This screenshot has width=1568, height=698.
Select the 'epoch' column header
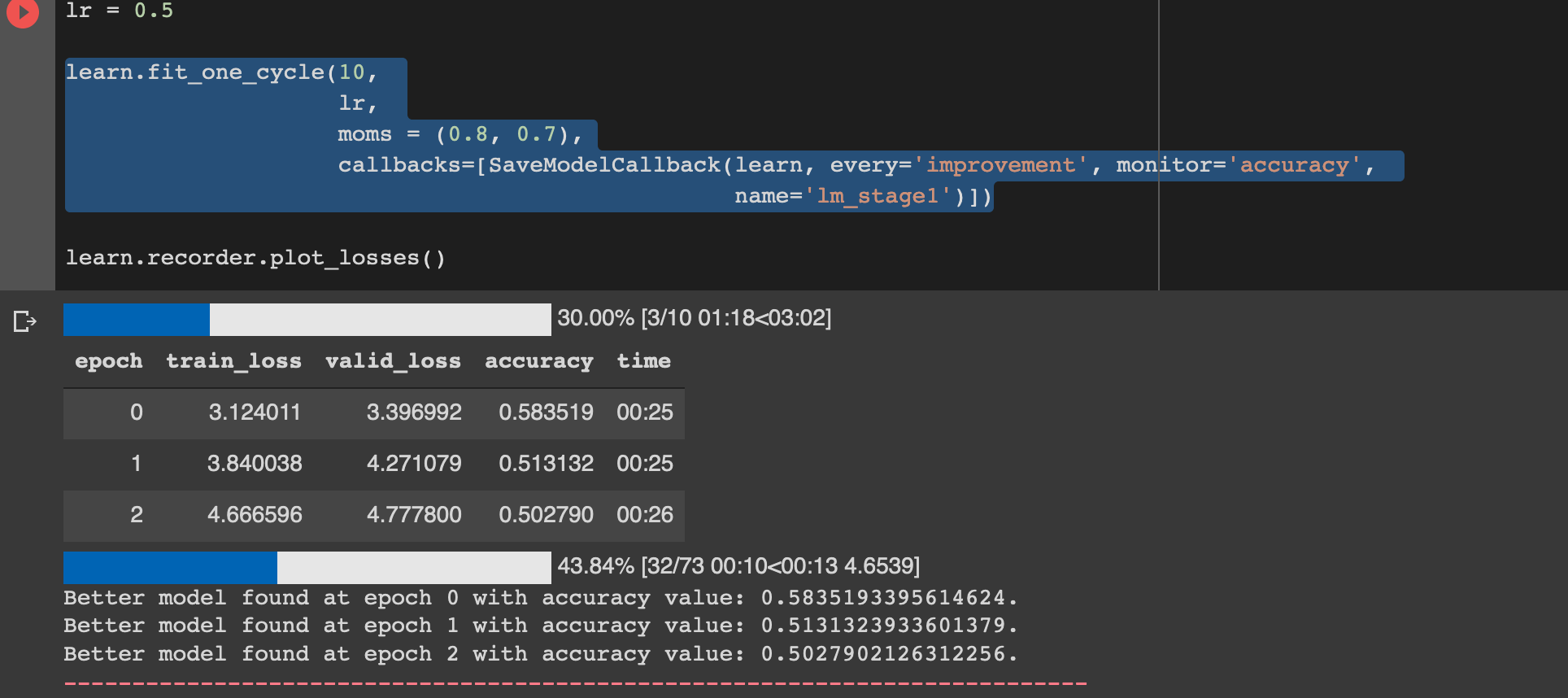click(x=109, y=361)
